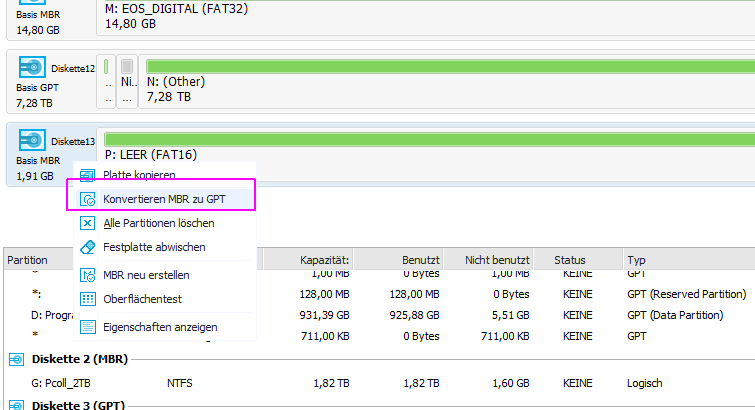Click the Alle Partitionen löschen X icon

click(87, 223)
